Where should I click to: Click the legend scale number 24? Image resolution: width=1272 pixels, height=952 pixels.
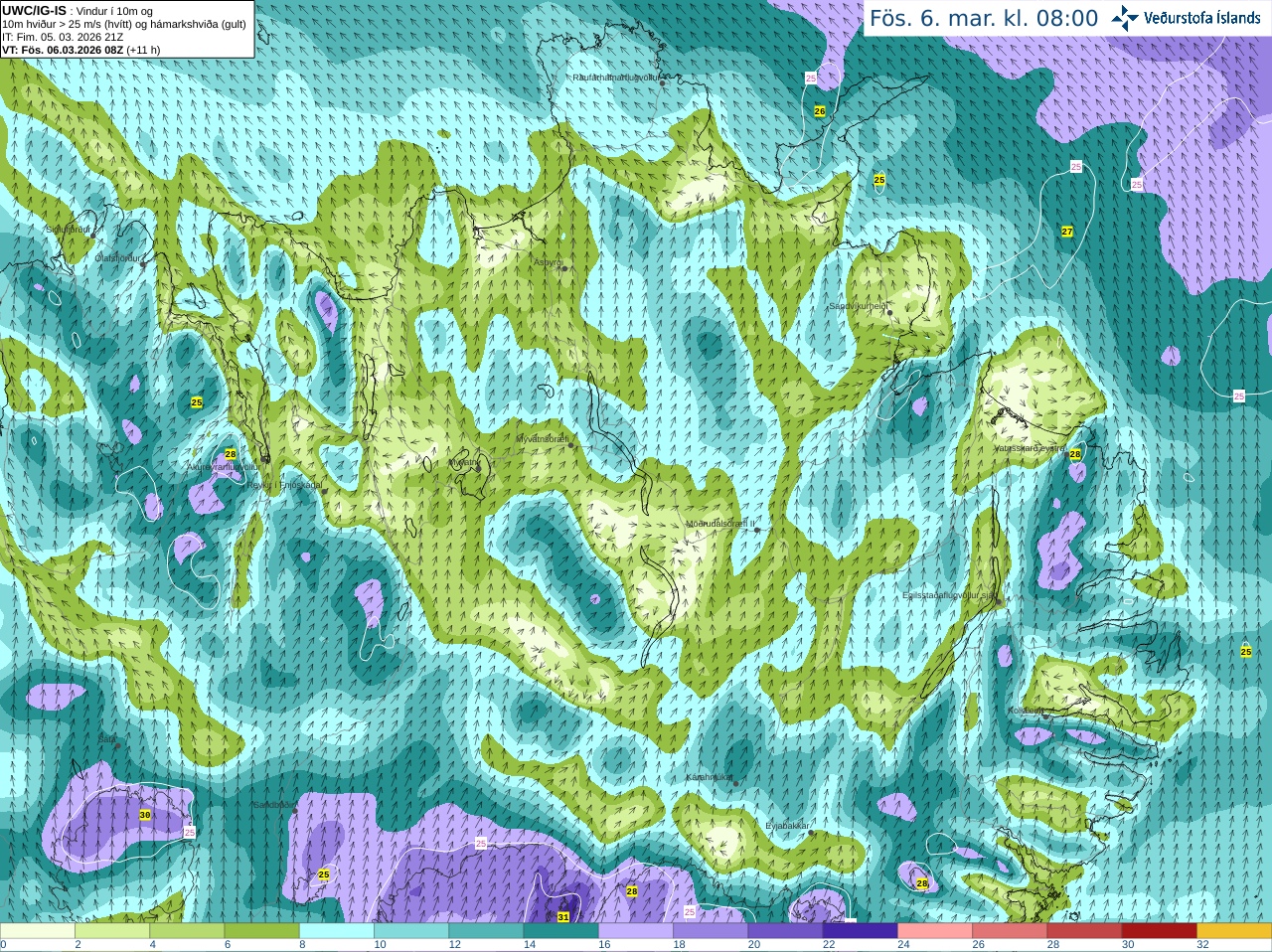click(903, 945)
